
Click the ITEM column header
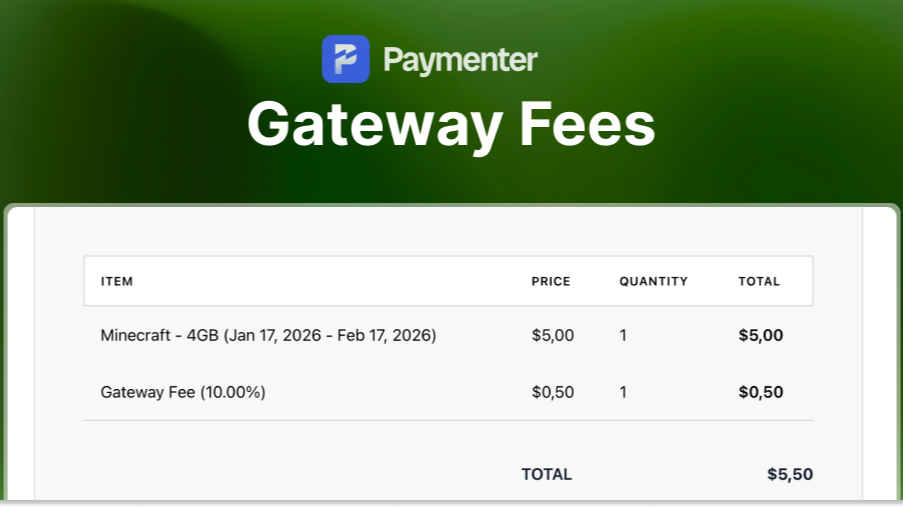[117, 281]
